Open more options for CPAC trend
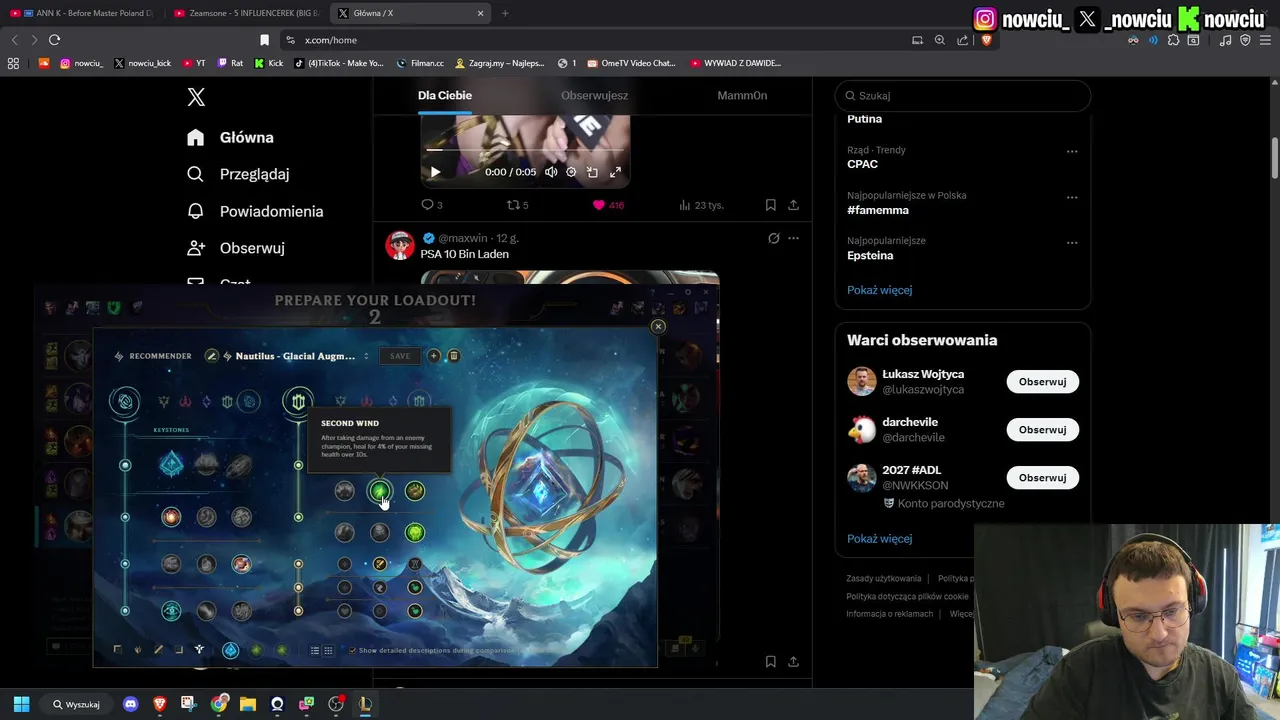Viewport: 1280px width, 720px height. 1072,152
